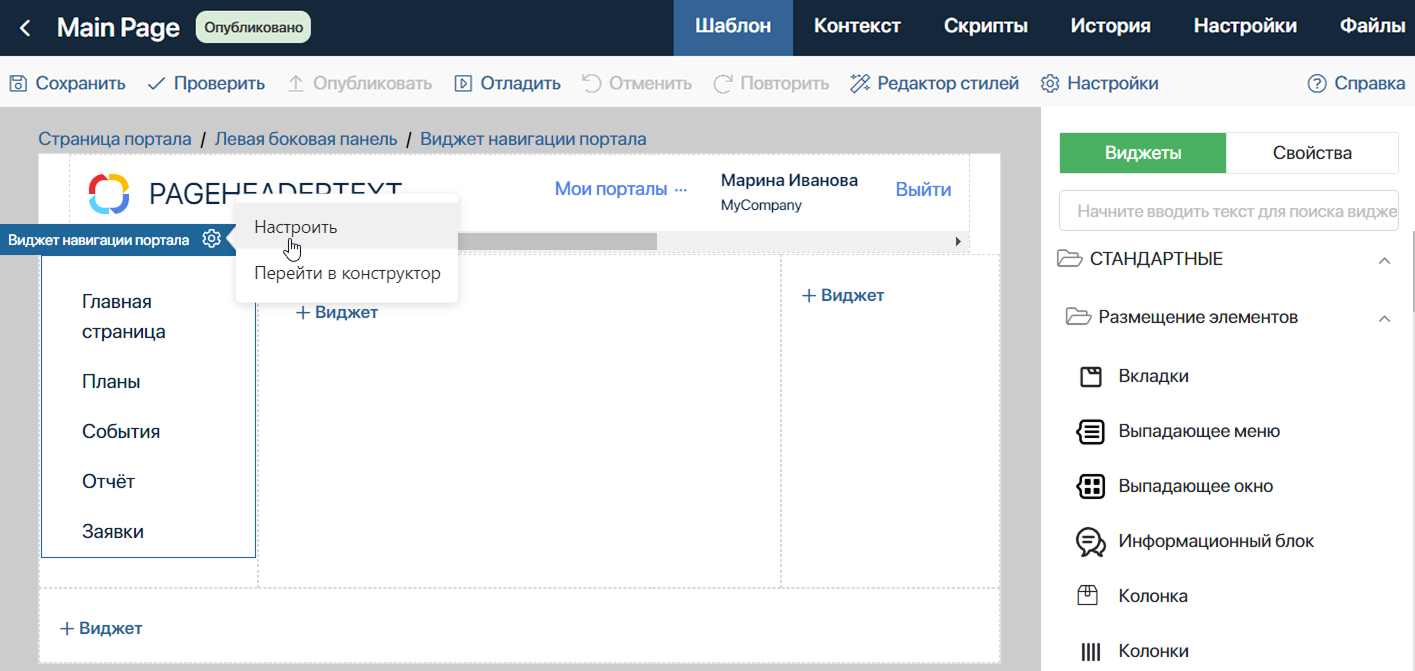Choose Настроить in the context menu
This screenshot has width=1415, height=671.
click(347, 227)
